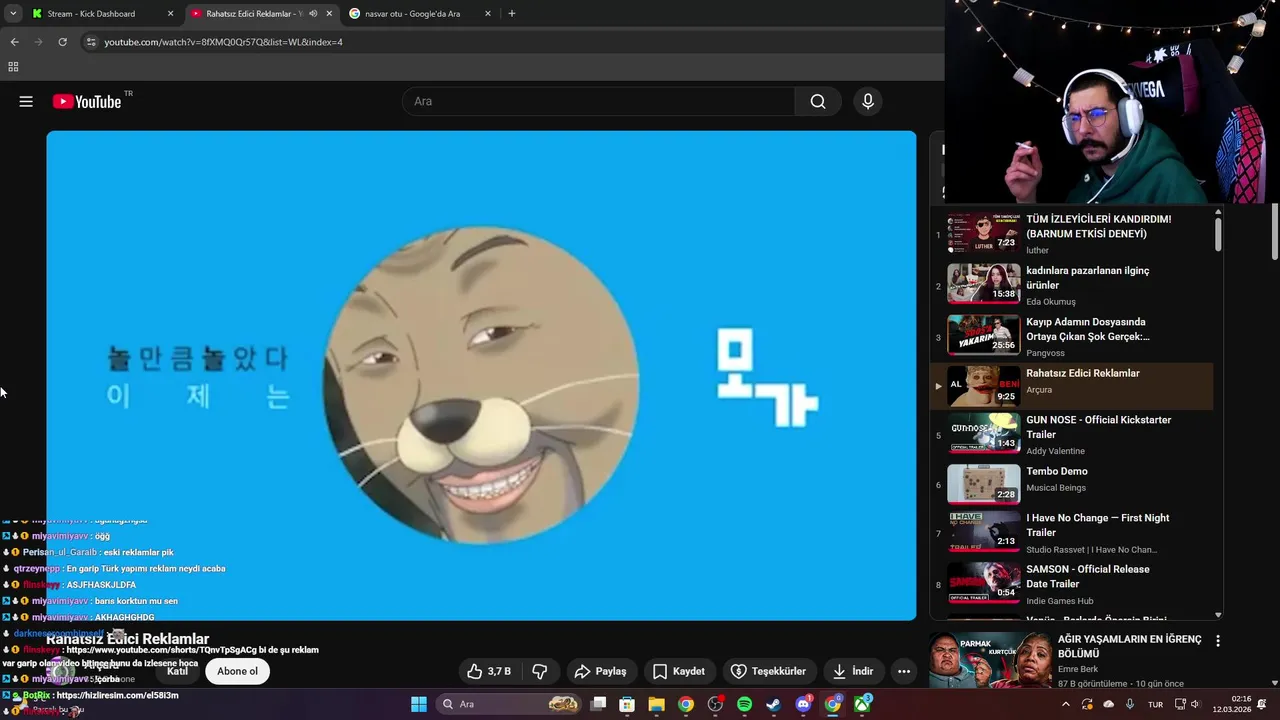Open more actions menu below video
The width and height of the screenshot is (1280, 720).
pos(904,671)
